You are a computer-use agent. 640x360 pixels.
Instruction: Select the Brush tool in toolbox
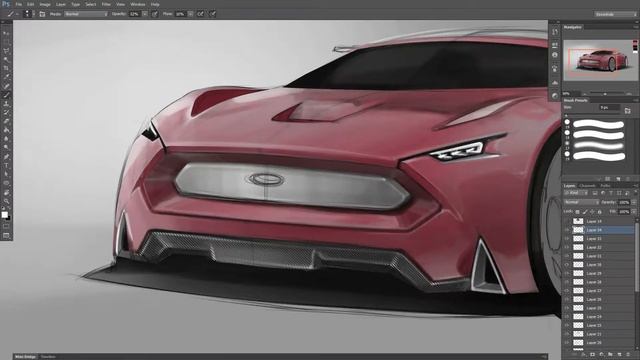coord(6,95)
